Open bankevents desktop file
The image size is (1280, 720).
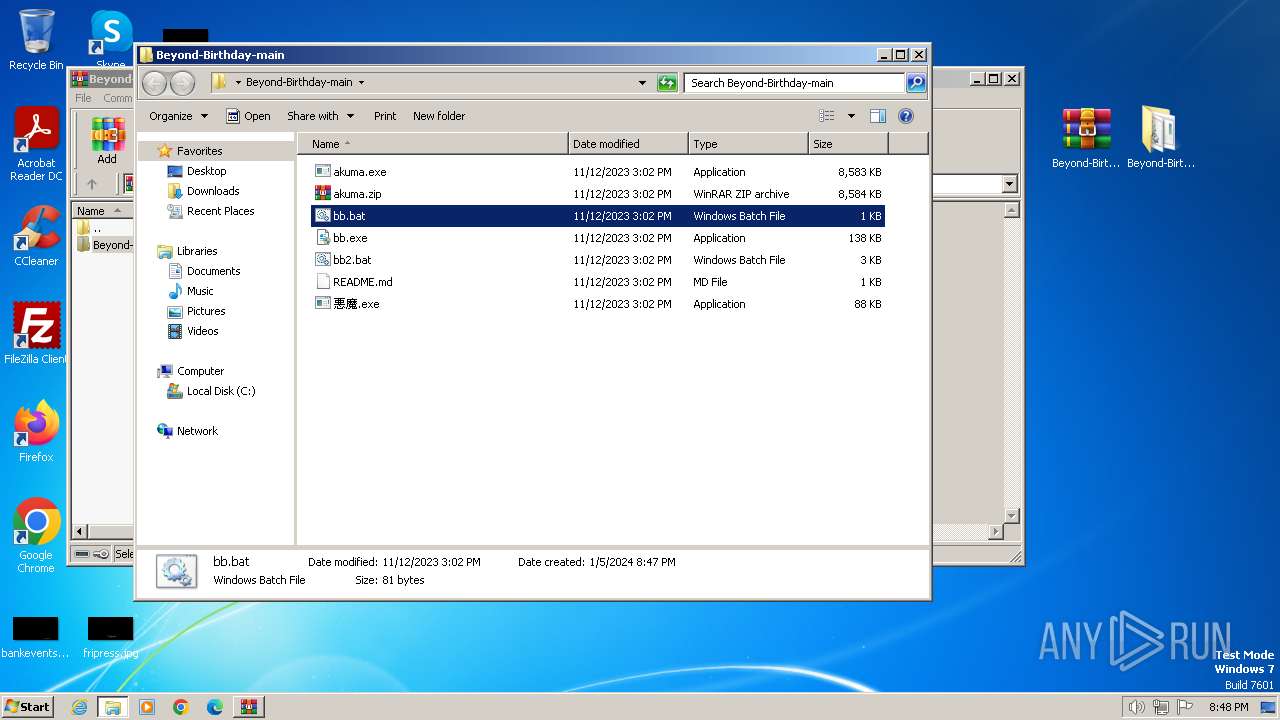pyautogui.click(x=36, y=638)
